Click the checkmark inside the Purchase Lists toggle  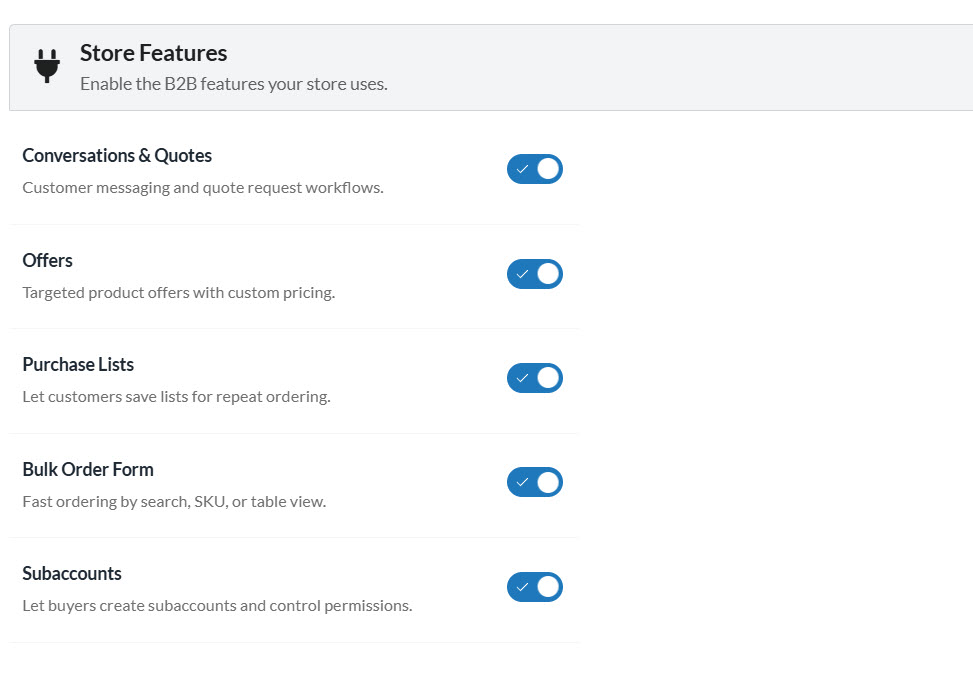point(524,377)
